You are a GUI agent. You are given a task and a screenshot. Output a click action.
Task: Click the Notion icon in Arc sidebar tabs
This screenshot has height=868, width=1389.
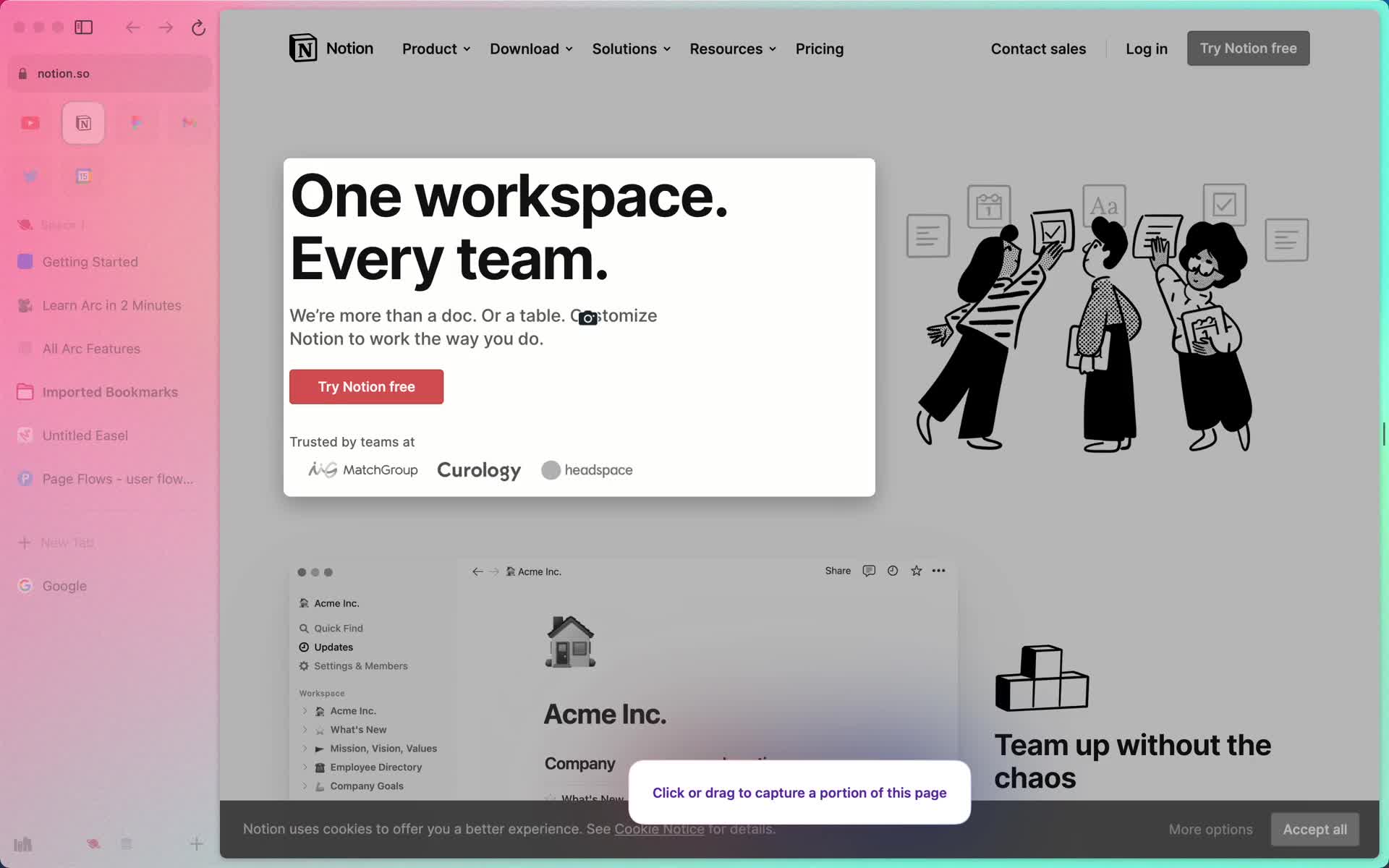[83, 122]
